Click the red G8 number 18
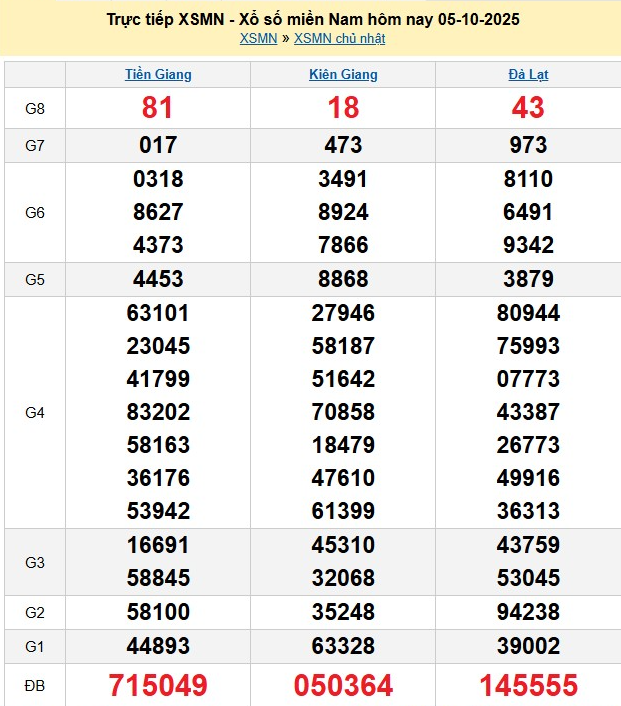 coord(343,108)
